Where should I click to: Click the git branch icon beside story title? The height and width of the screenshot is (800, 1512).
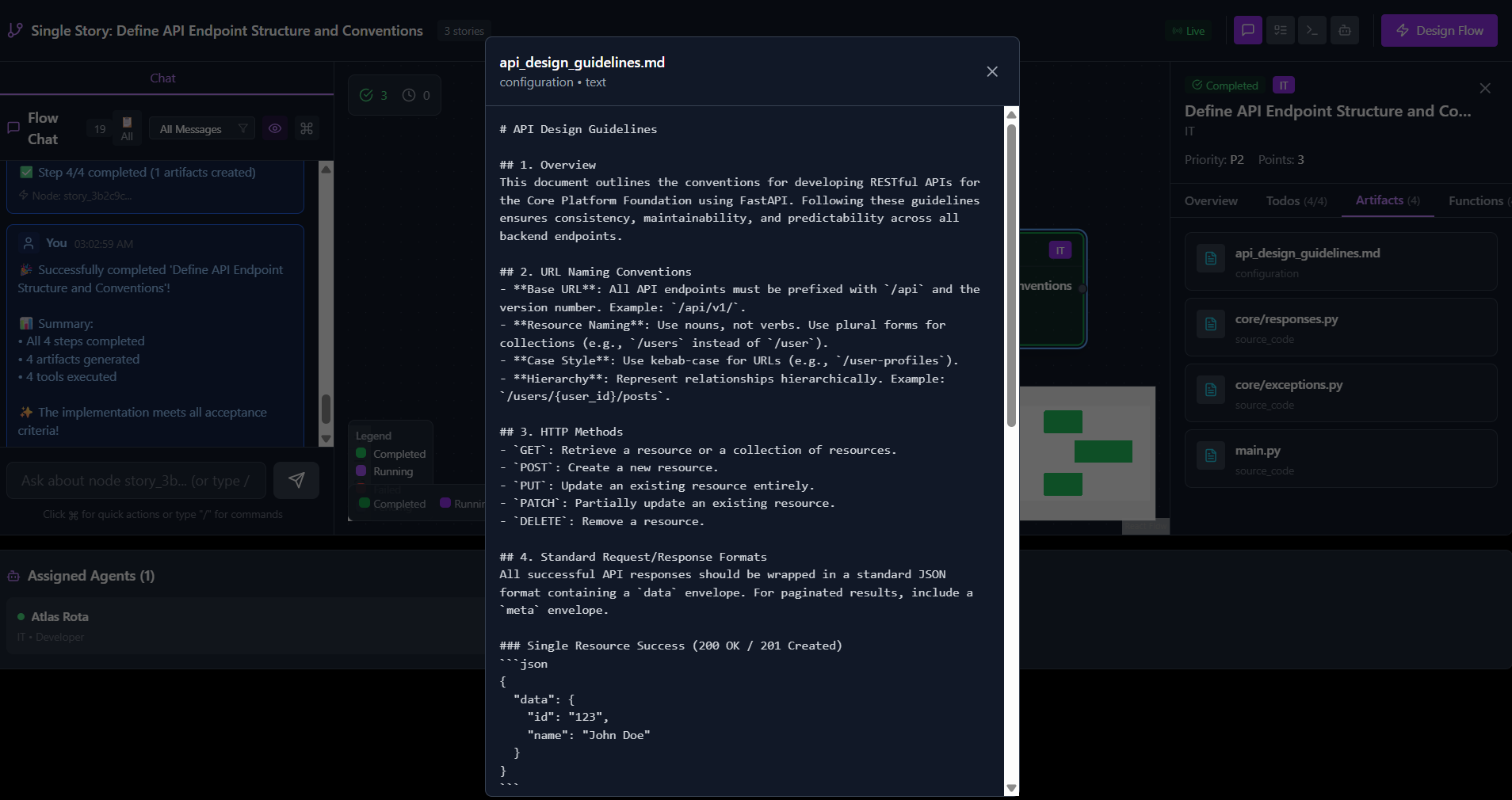pyautogui.click(x=14, y=30)
